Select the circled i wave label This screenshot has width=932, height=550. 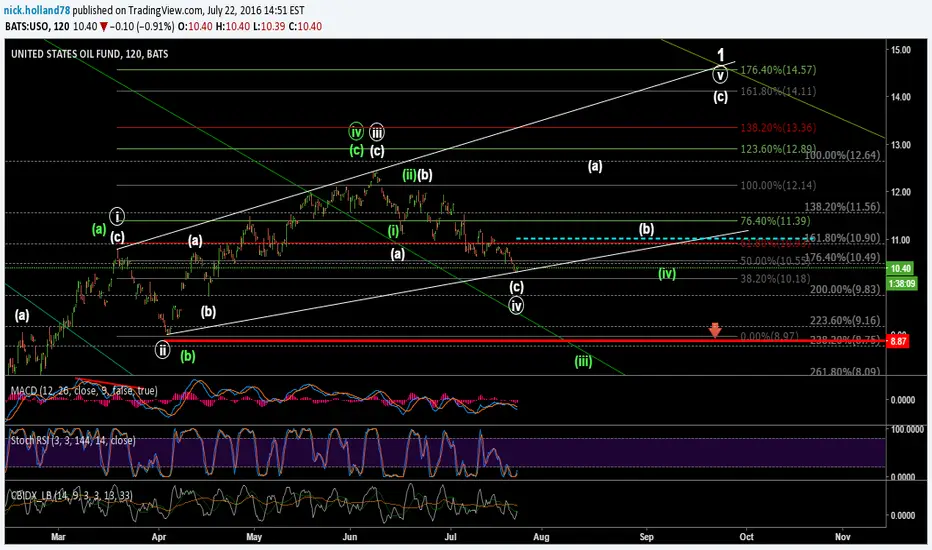117,216
